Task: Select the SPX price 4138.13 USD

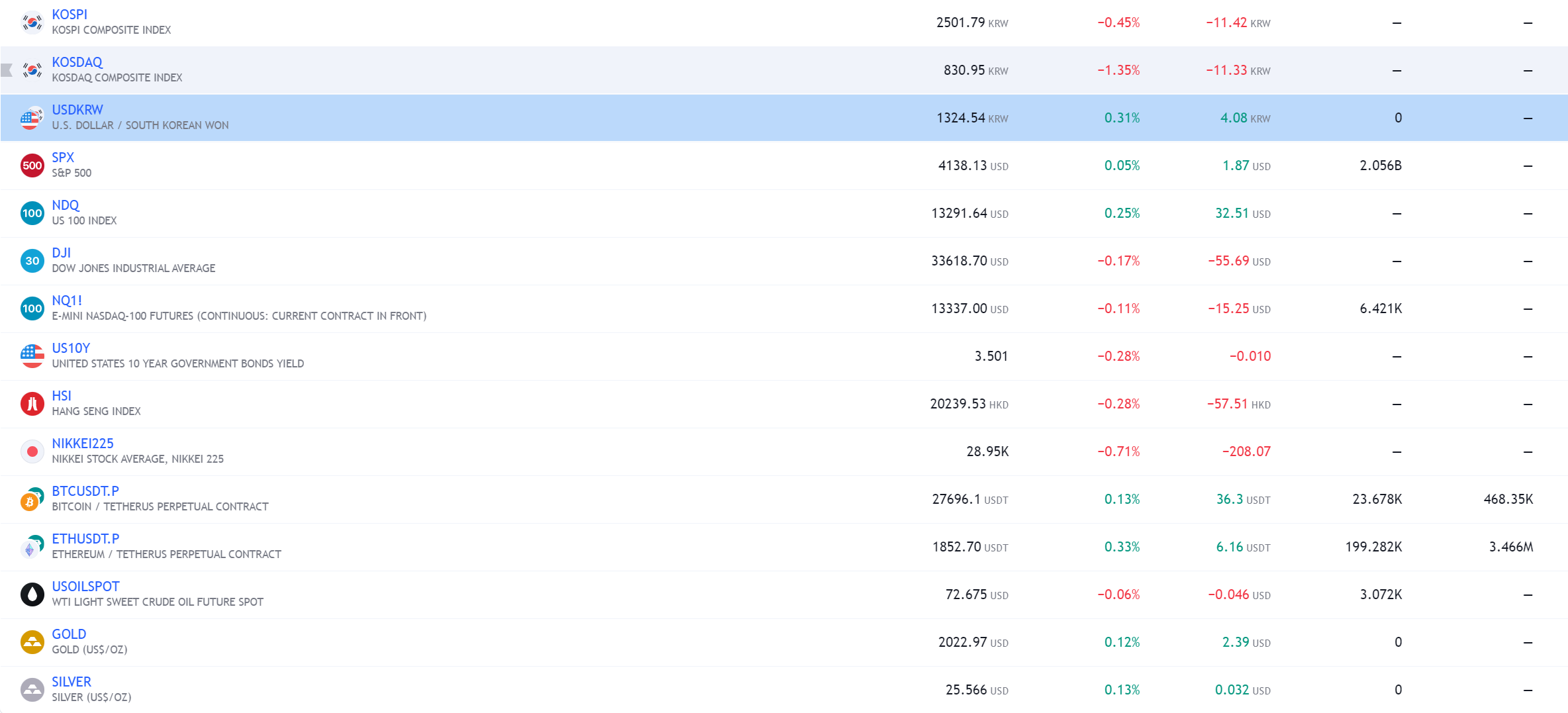Action: click(x=973, y=166)
